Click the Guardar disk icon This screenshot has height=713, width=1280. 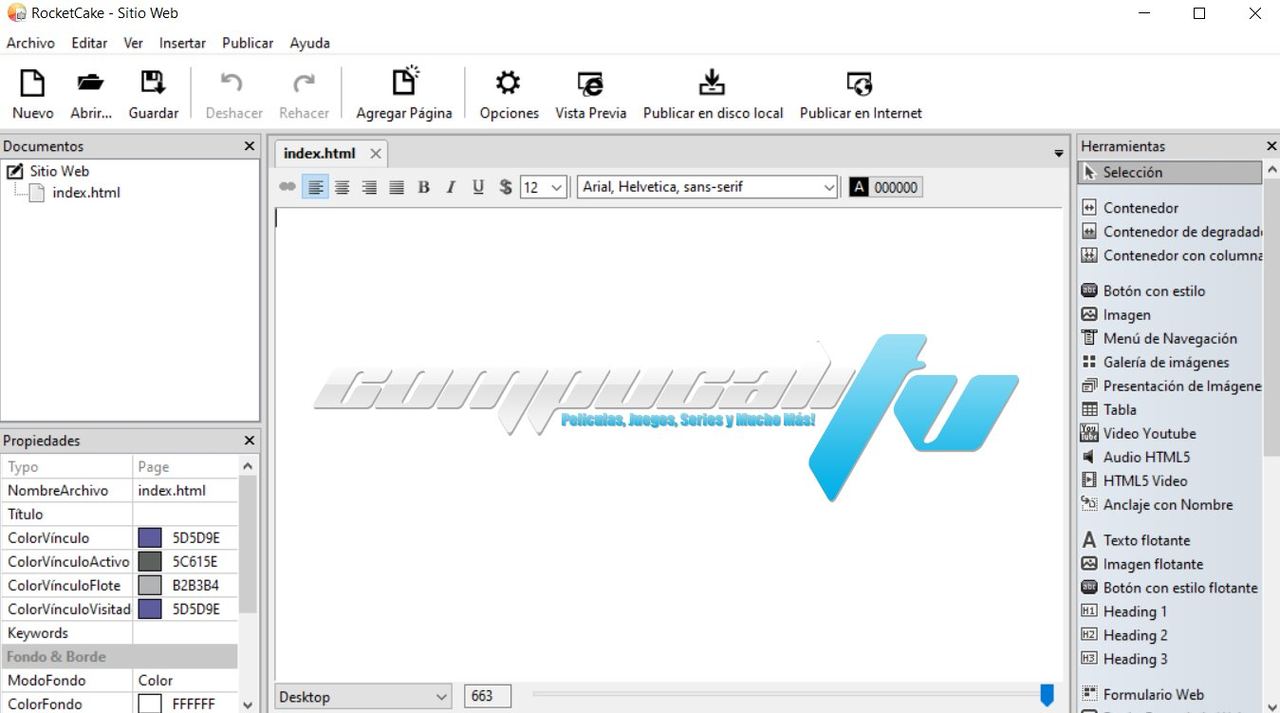pyautogui.click(x=153, y=82)
